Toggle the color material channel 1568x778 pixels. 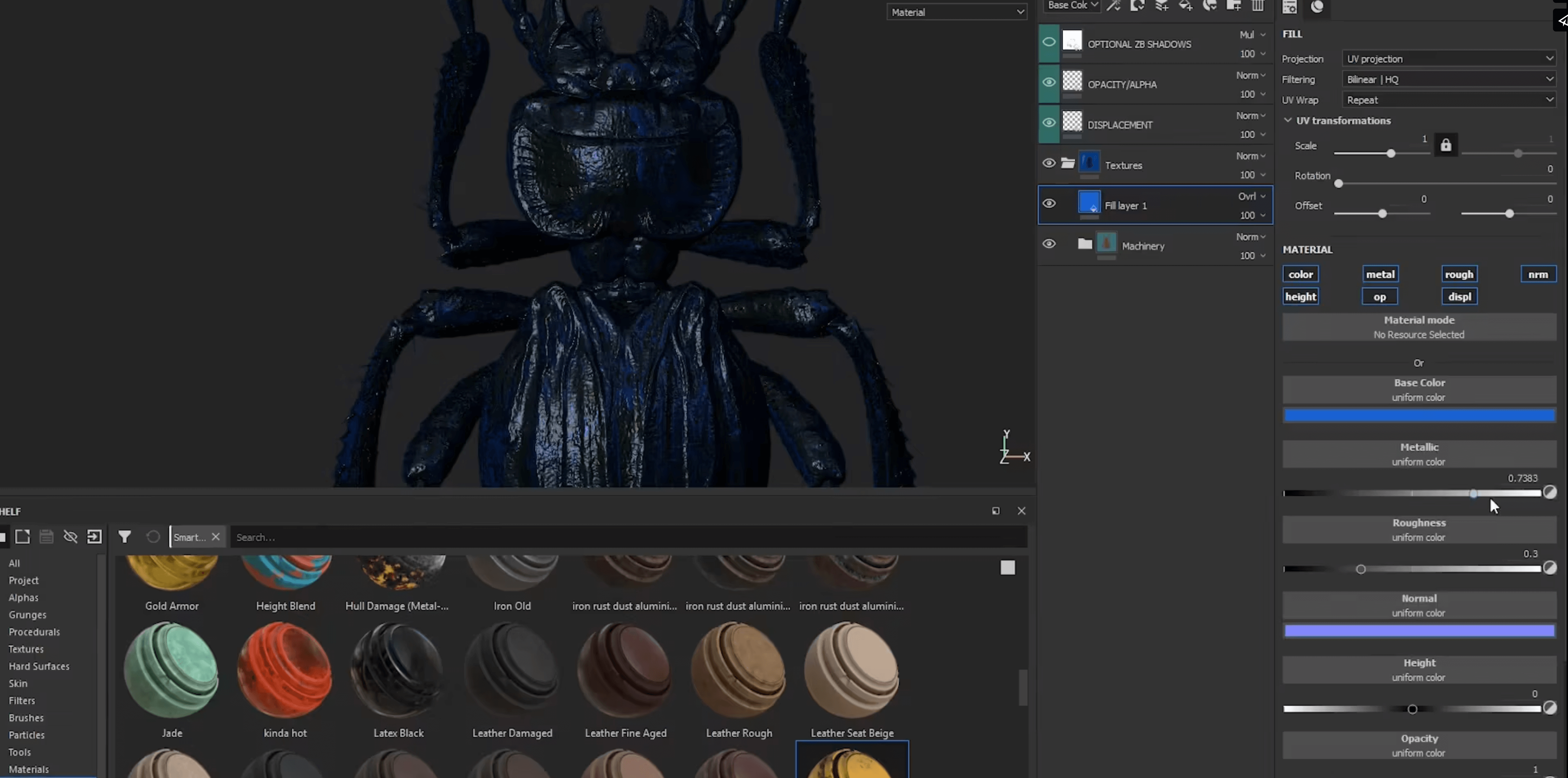(x=1300, y=274)
